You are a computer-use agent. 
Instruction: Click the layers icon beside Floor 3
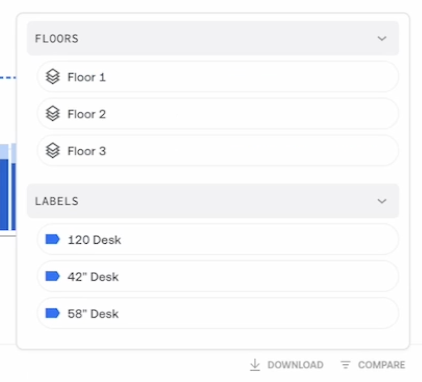click(x=53, y=151)
